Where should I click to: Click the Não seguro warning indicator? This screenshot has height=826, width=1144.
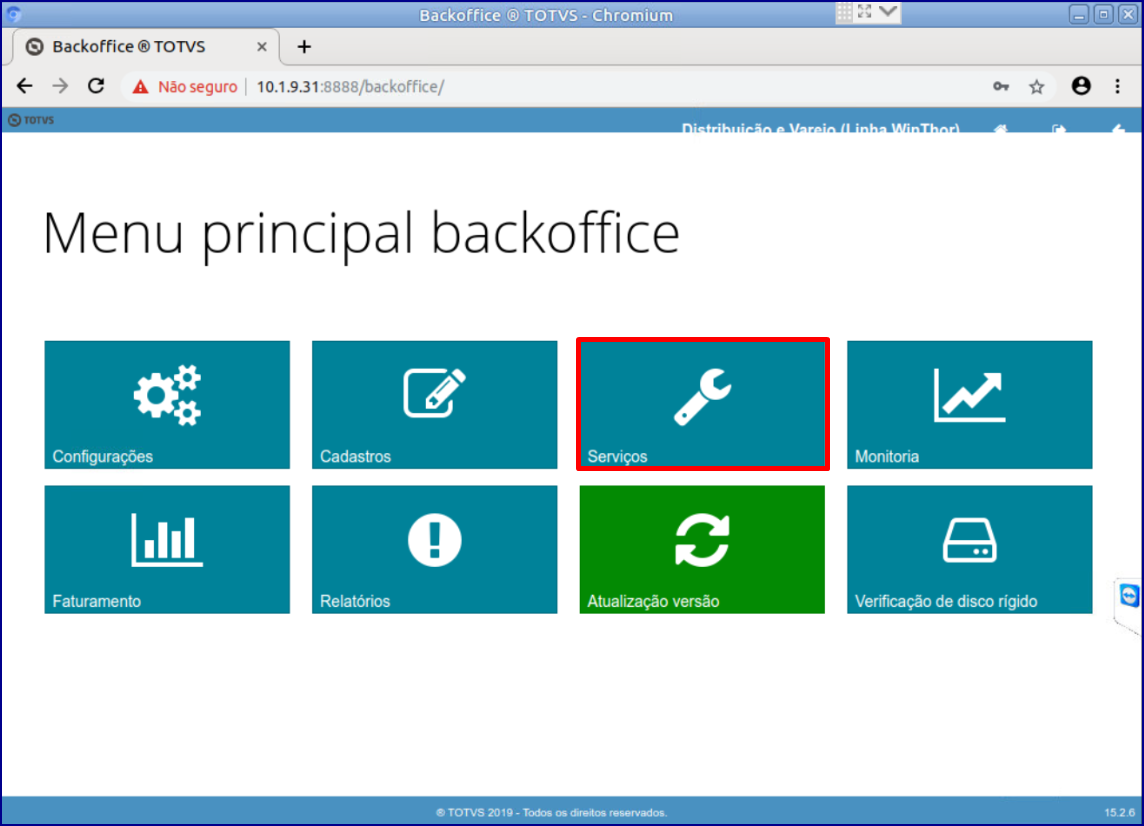click(185, 87)
